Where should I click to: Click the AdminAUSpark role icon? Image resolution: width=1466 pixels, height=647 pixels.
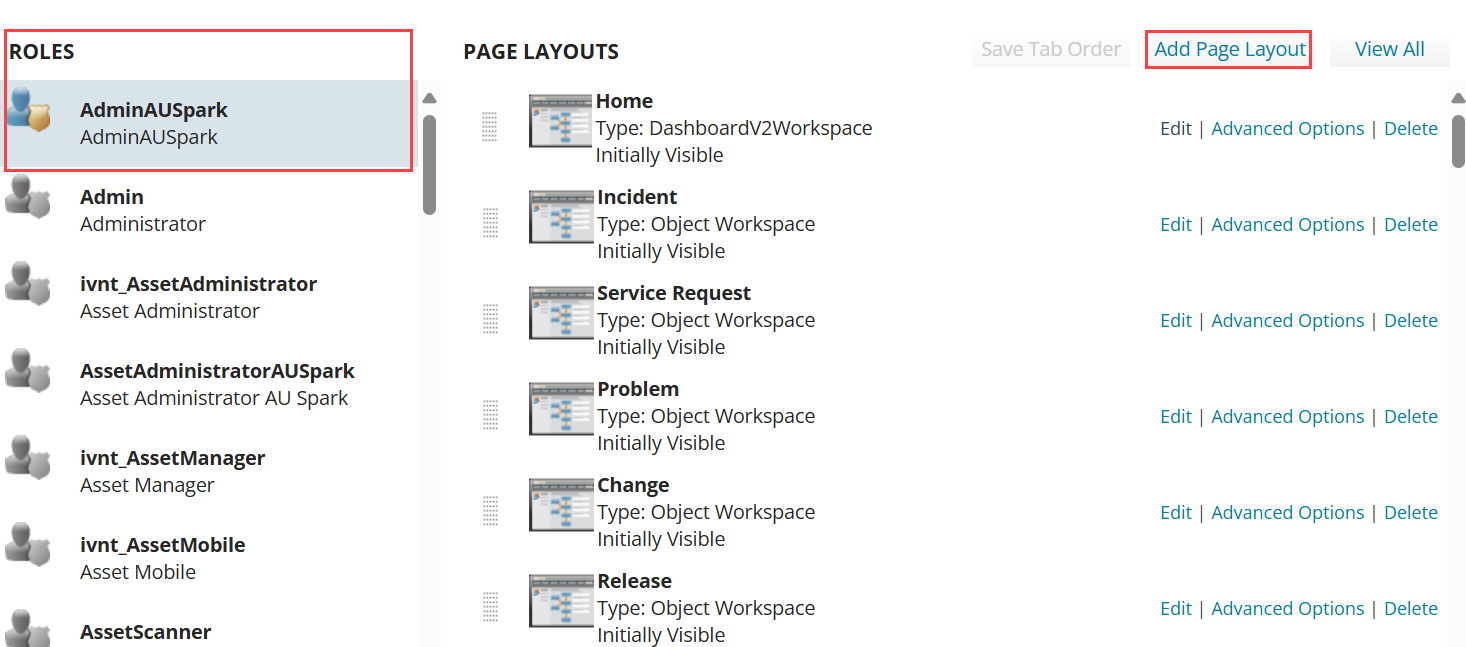[x=28, y=110]
